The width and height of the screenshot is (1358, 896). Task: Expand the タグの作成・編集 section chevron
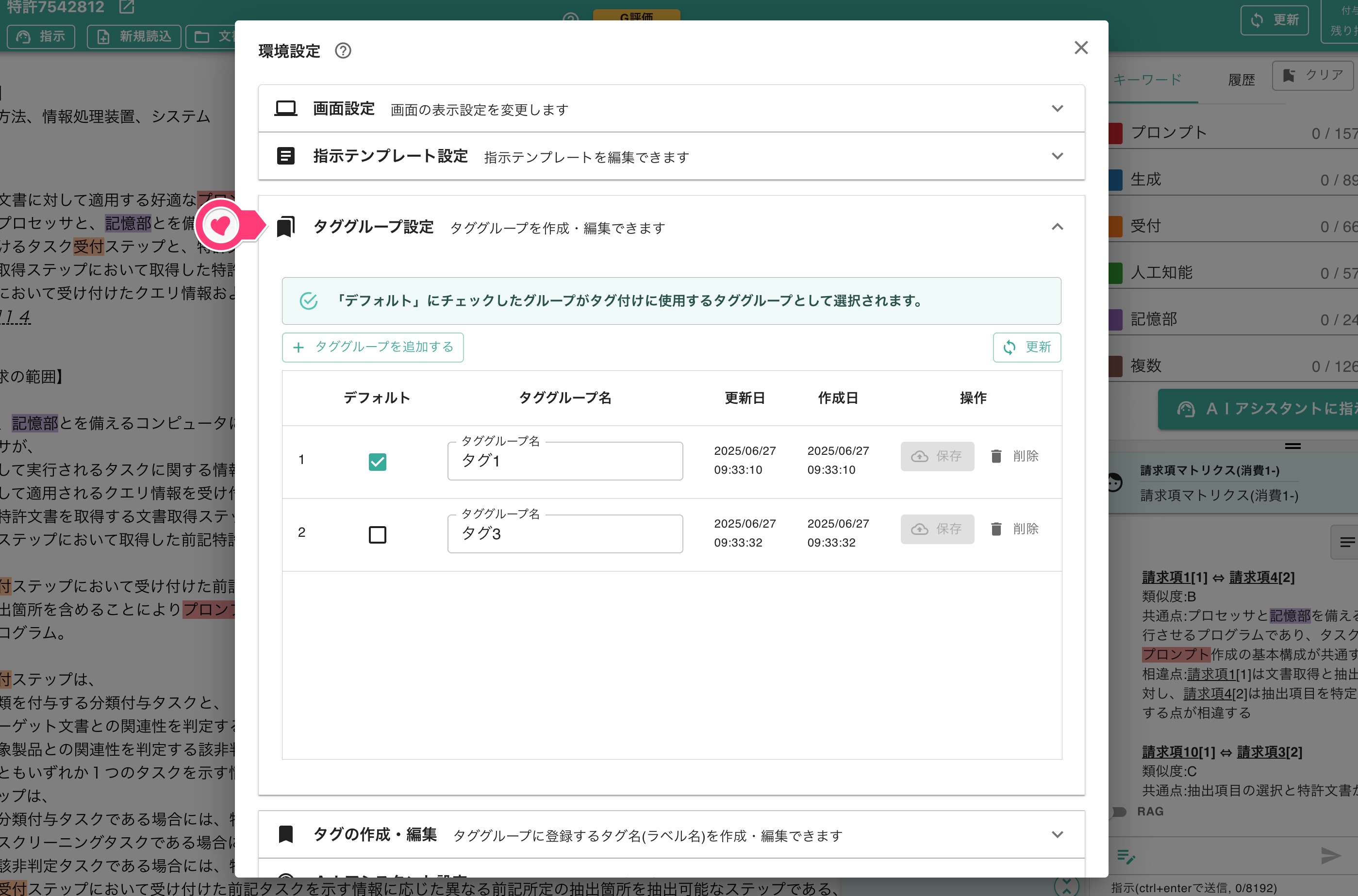(x=1057, y=834)
